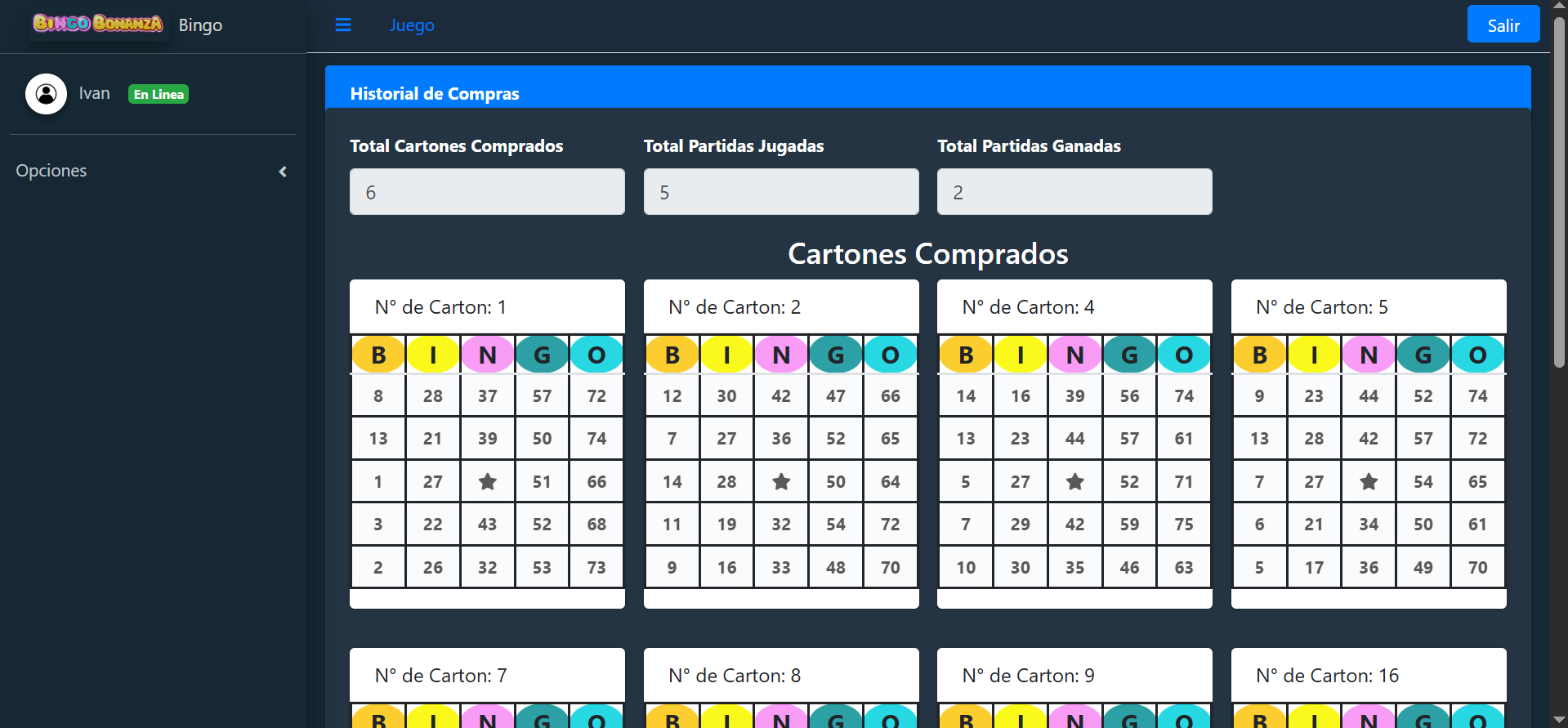The width and height of the screenshot is (1568, 728).
Task: Click the teal G circle on Carton 4
Action: pyautogui.click(x=1129, y=355)
